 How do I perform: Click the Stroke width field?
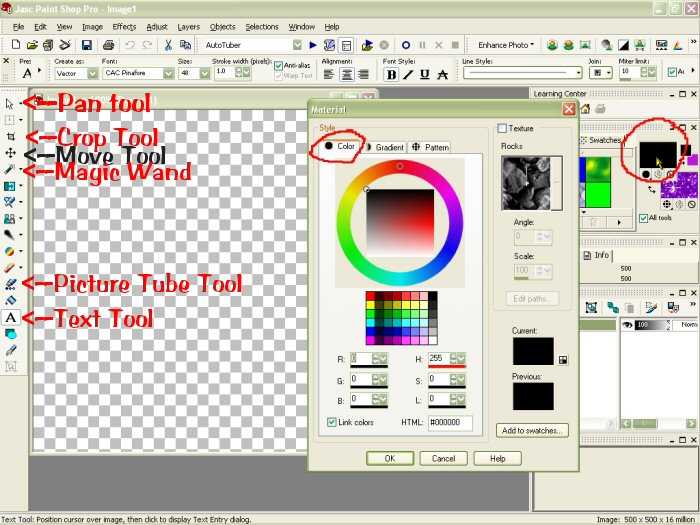[224, 72]
